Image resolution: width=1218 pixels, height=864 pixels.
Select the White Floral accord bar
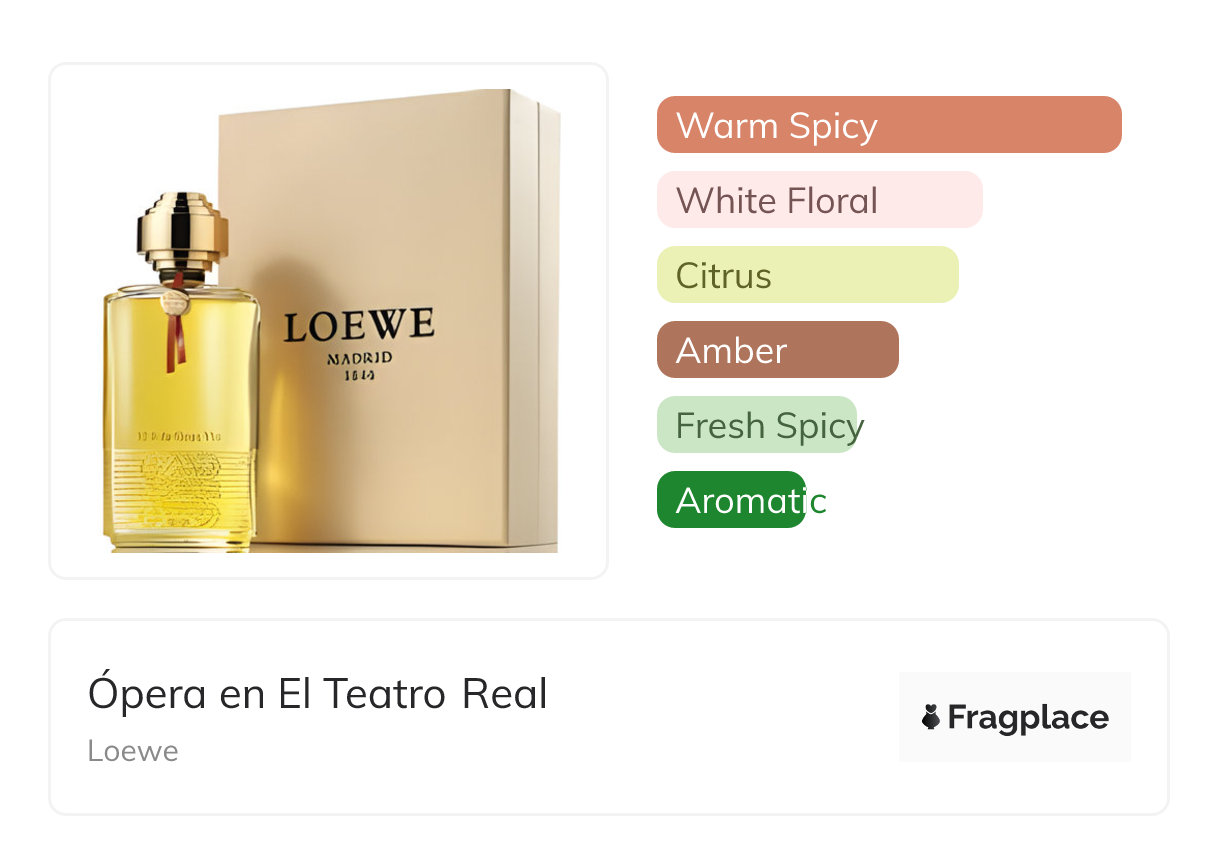coord(820,200)
